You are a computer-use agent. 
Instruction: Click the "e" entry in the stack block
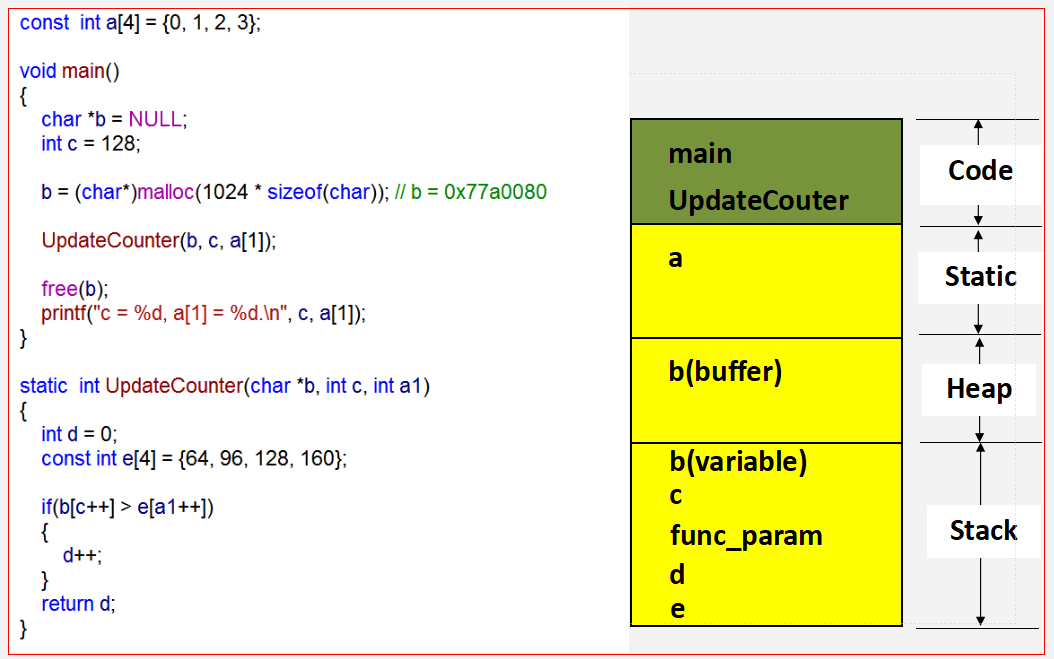(x=677, y=609)
